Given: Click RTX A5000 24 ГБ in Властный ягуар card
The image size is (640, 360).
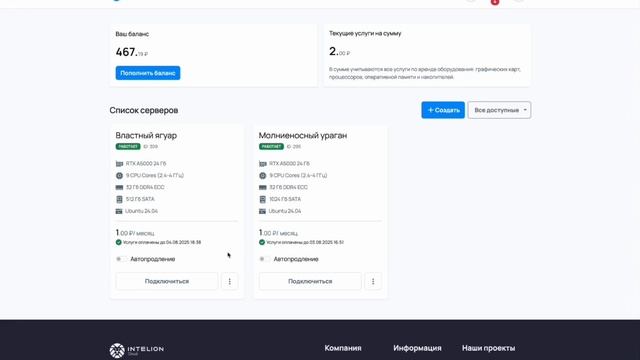Looking at the screenshot, I should click(x=146, y=164).
